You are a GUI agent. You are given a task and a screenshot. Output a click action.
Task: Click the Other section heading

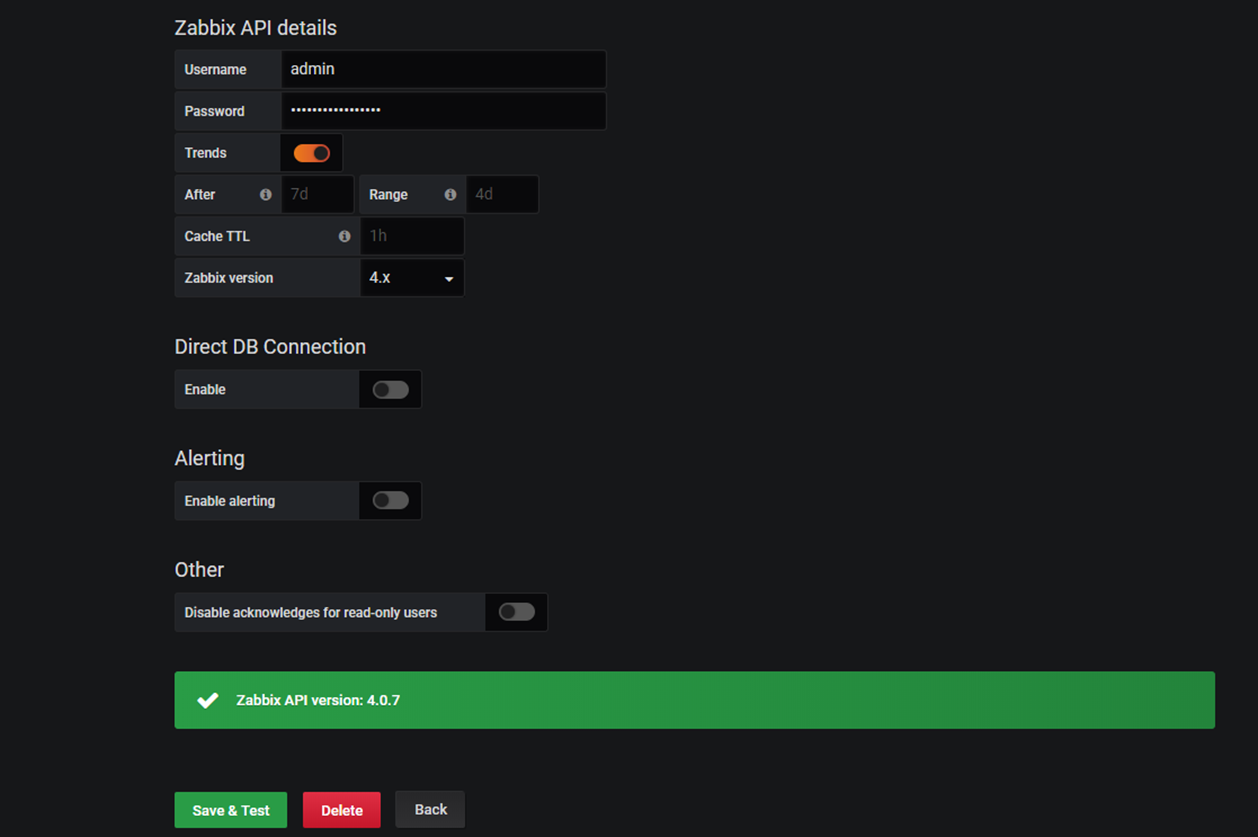(199, 569)
